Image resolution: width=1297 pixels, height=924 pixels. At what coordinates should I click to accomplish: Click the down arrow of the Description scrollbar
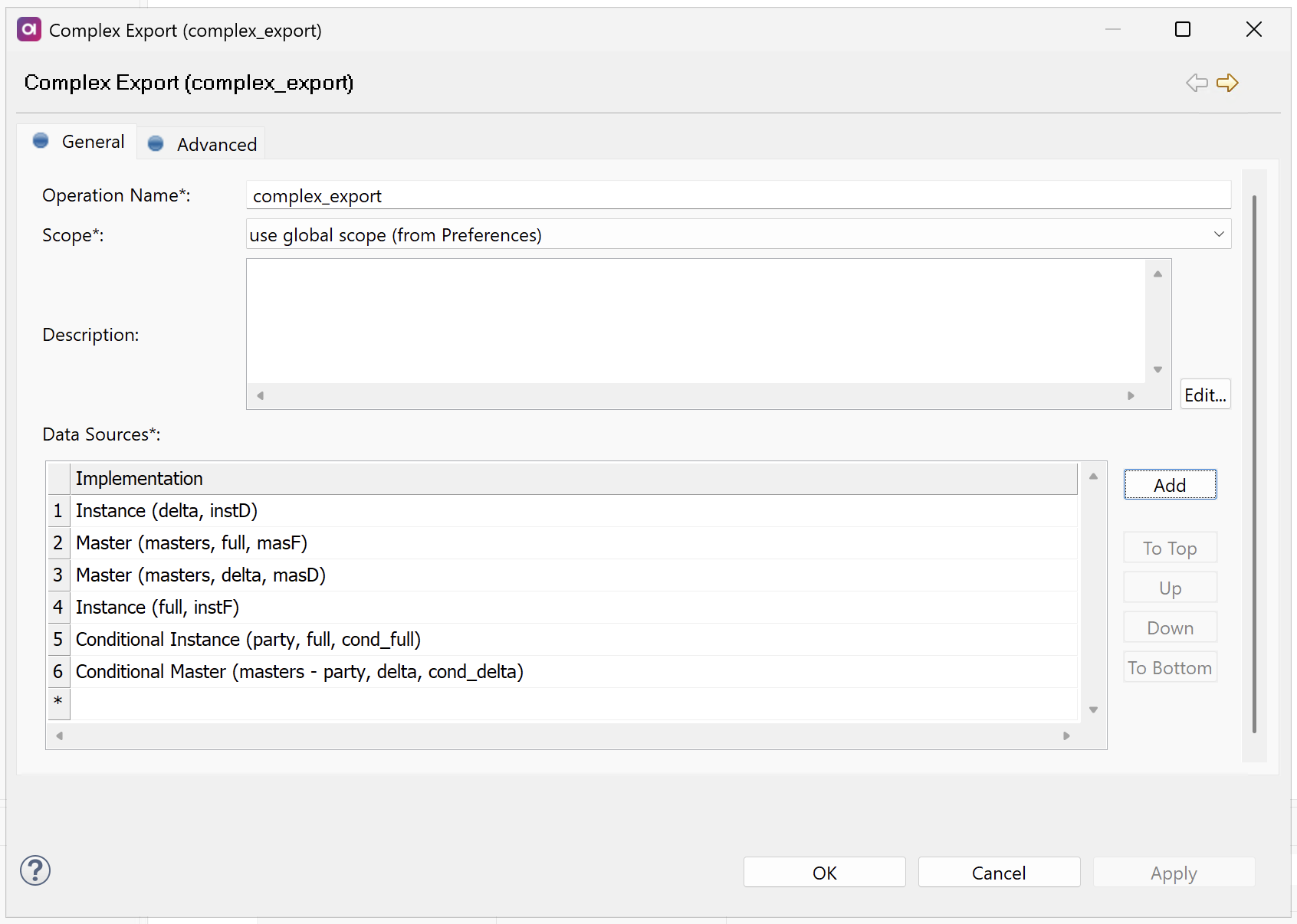[x=1157, y=369]
